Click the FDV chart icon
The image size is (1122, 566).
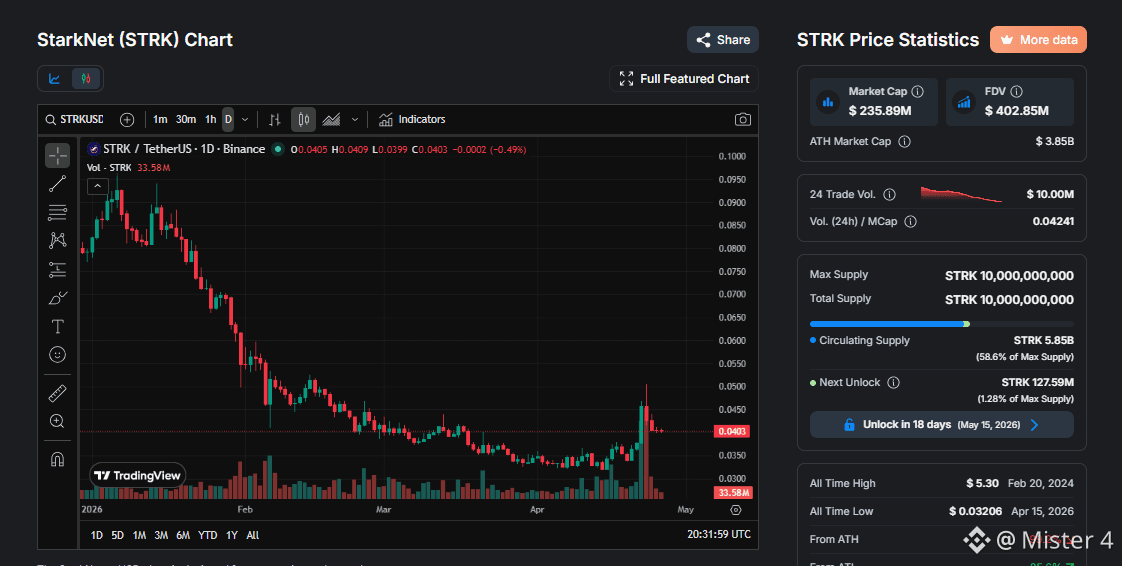[964, 102]
